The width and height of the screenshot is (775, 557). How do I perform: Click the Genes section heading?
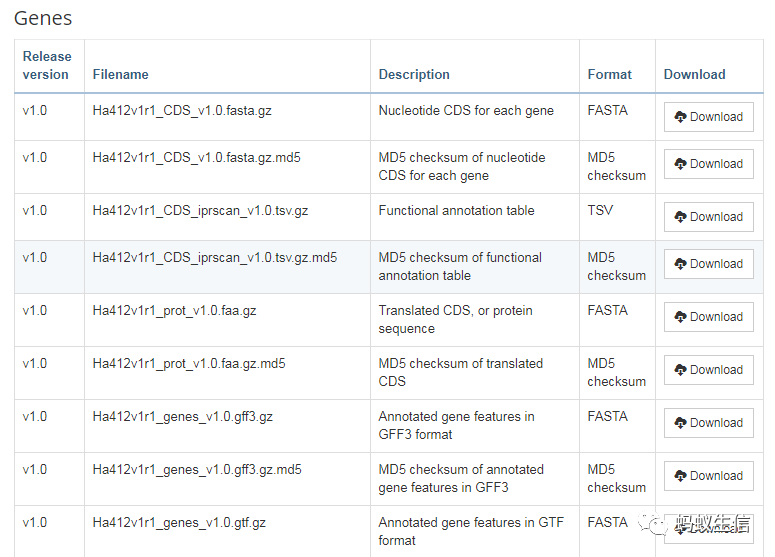coord(43,18)
